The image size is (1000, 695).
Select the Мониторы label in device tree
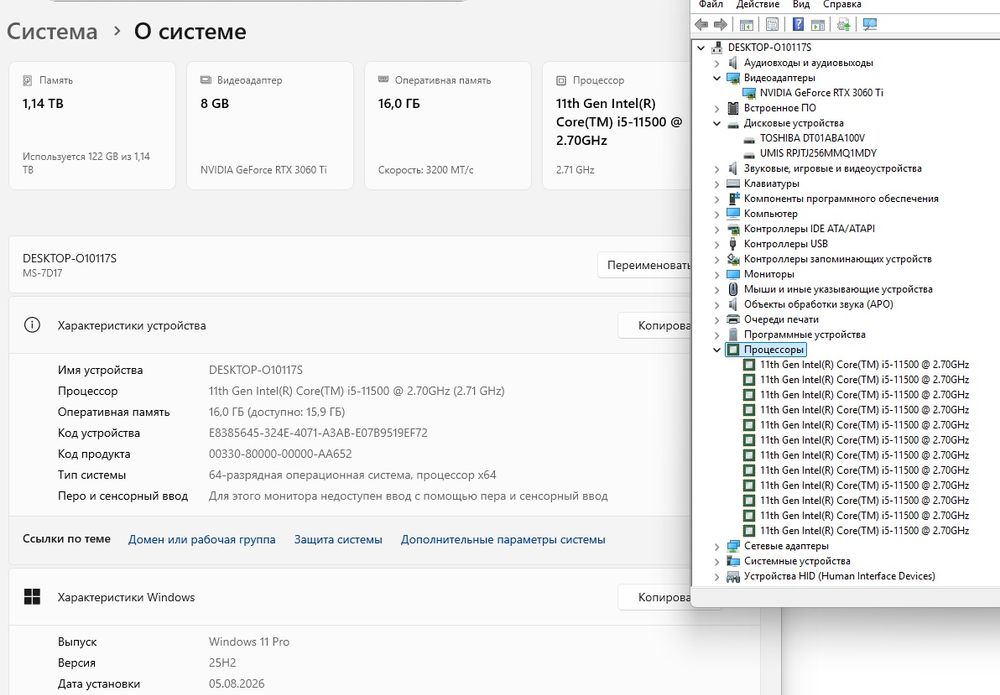pyautogui.click(x=769, y=274)
